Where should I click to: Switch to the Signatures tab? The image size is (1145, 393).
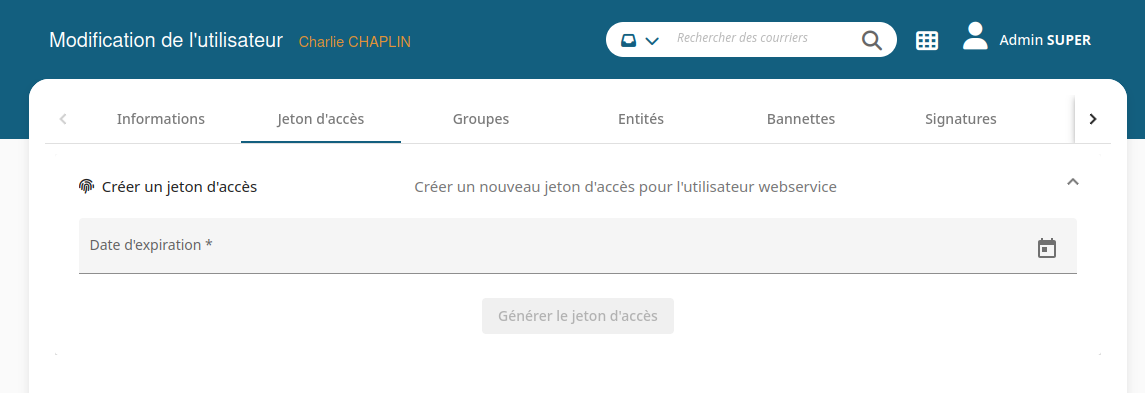pyautogui.click(x=960, y=119)
